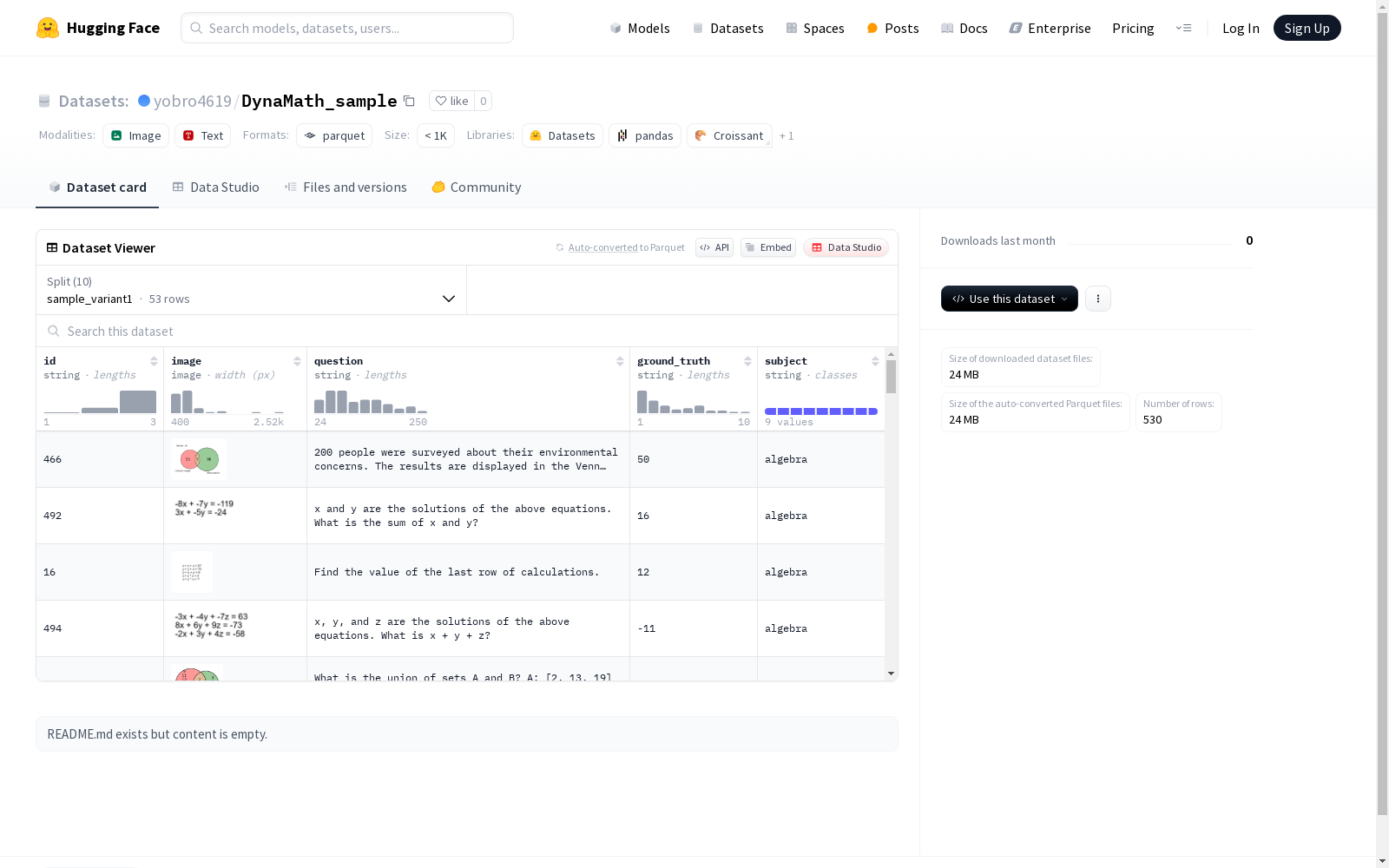Click the ground_truth histogram

tap(694, 402)
